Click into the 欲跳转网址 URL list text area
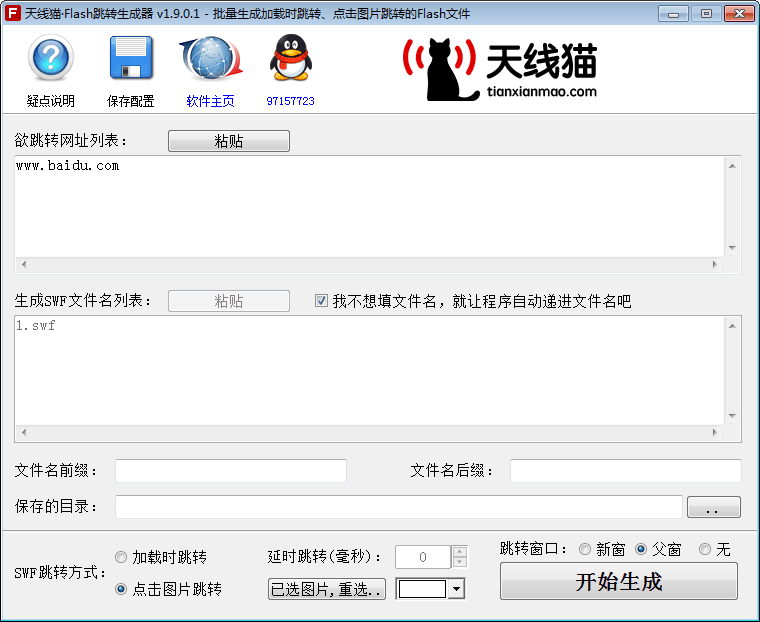Screen dimensions: 760x622 [369, 207]
